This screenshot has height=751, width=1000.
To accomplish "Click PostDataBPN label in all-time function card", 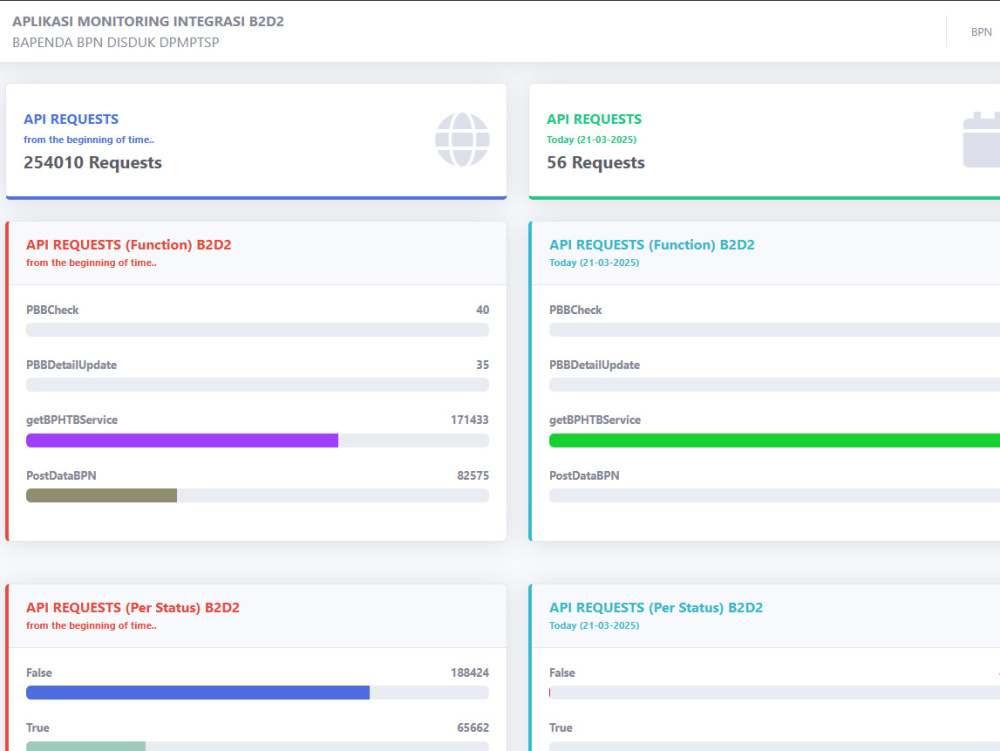I will click(x=61, y=476).
